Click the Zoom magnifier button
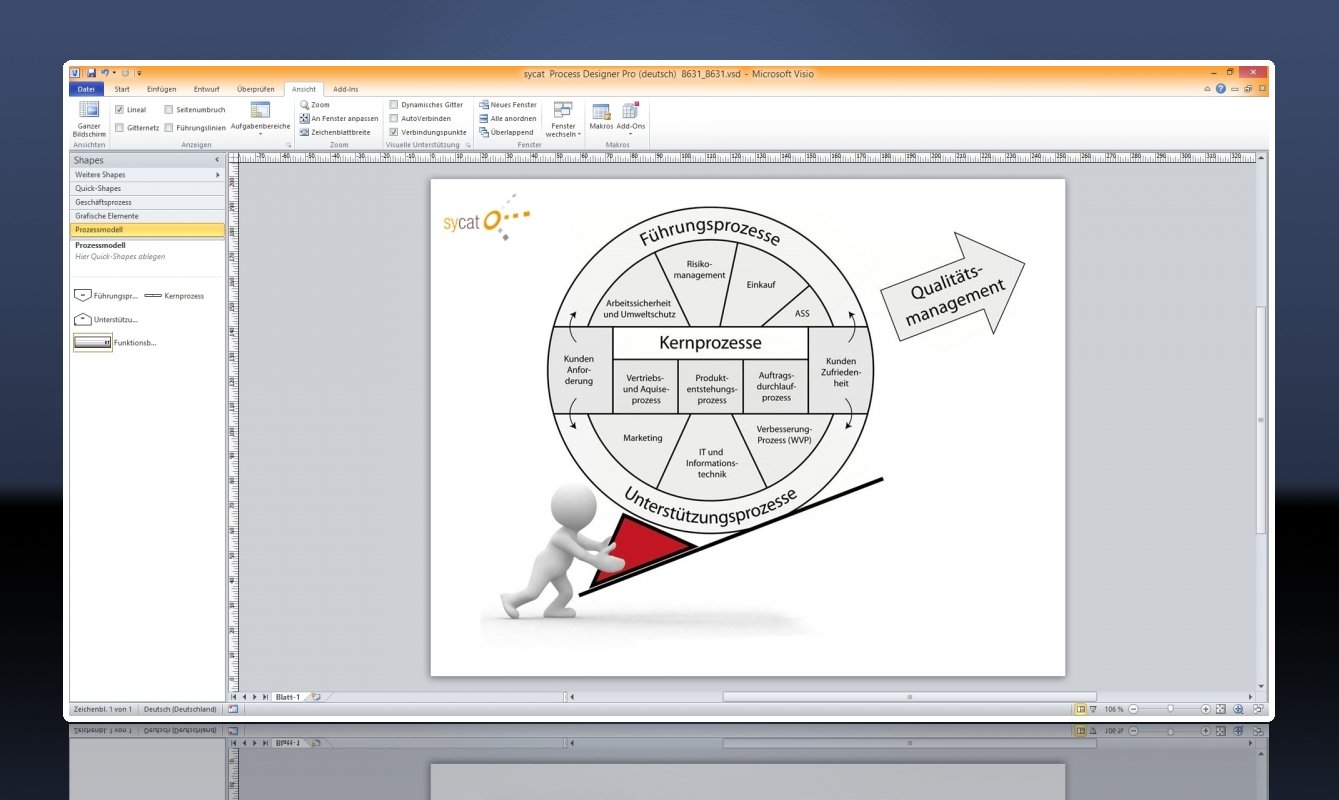Screen dimensions: 1339x800 click(x=315, y=104)
